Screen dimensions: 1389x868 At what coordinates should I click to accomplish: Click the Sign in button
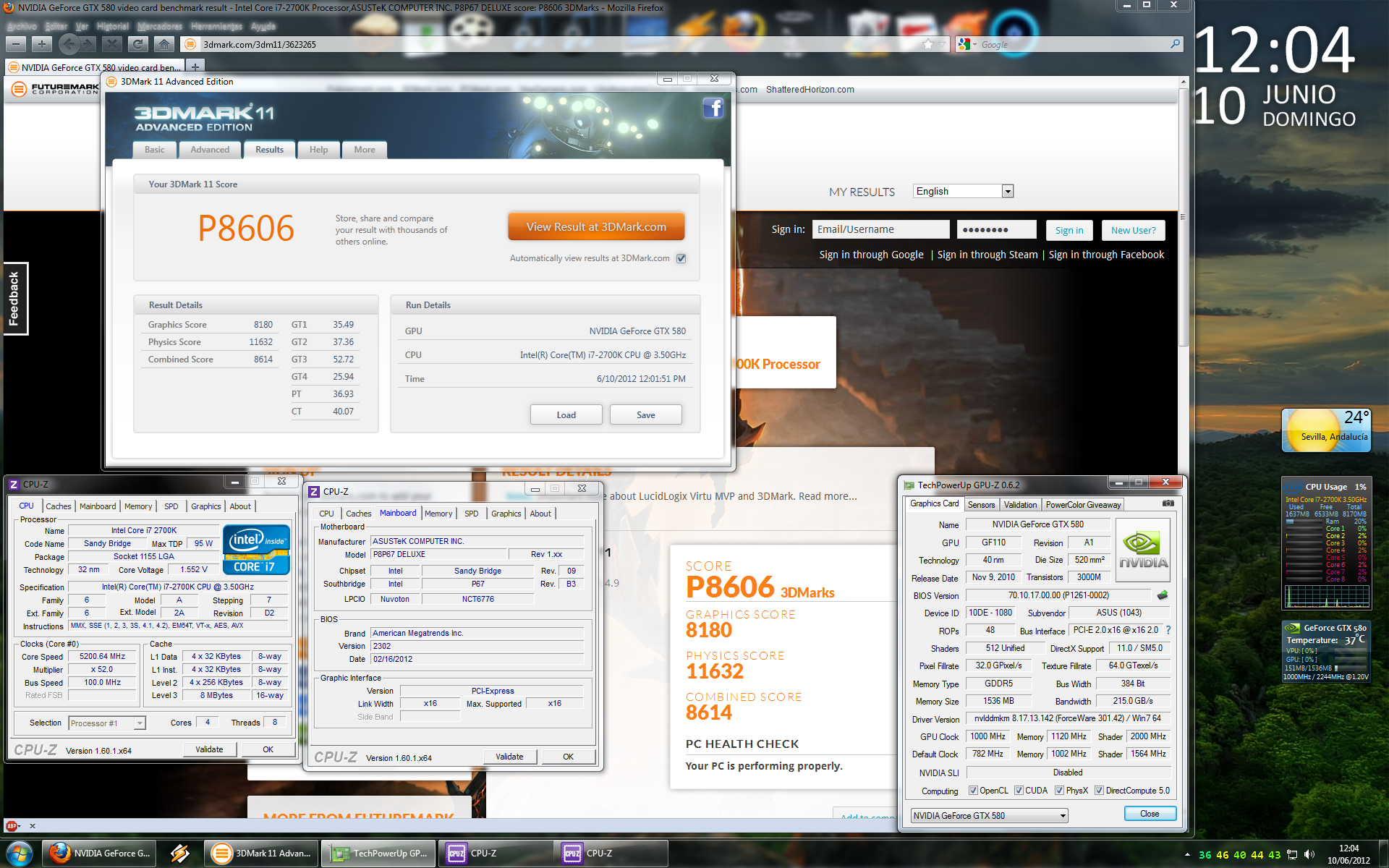coord(1069,230)
